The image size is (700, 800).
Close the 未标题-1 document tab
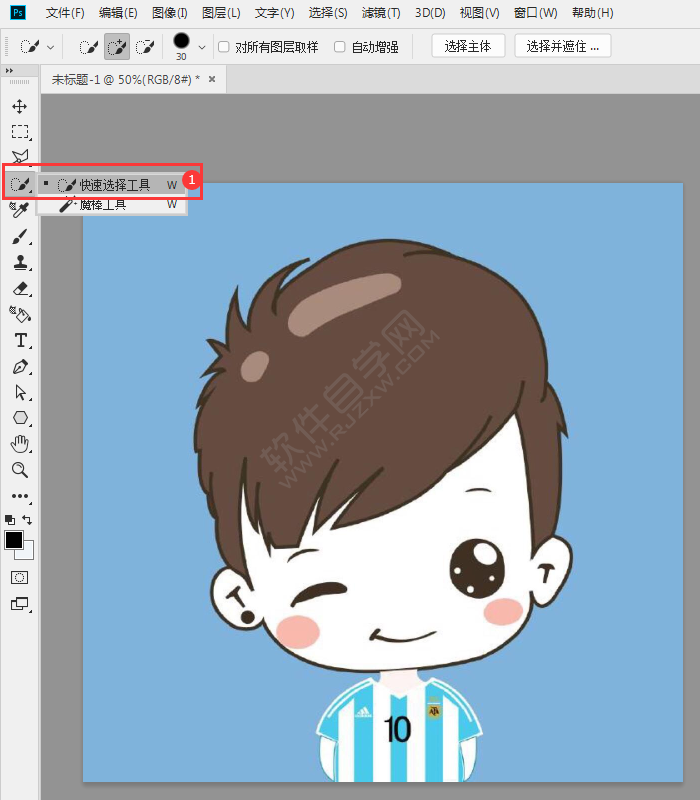pos(211,79)
